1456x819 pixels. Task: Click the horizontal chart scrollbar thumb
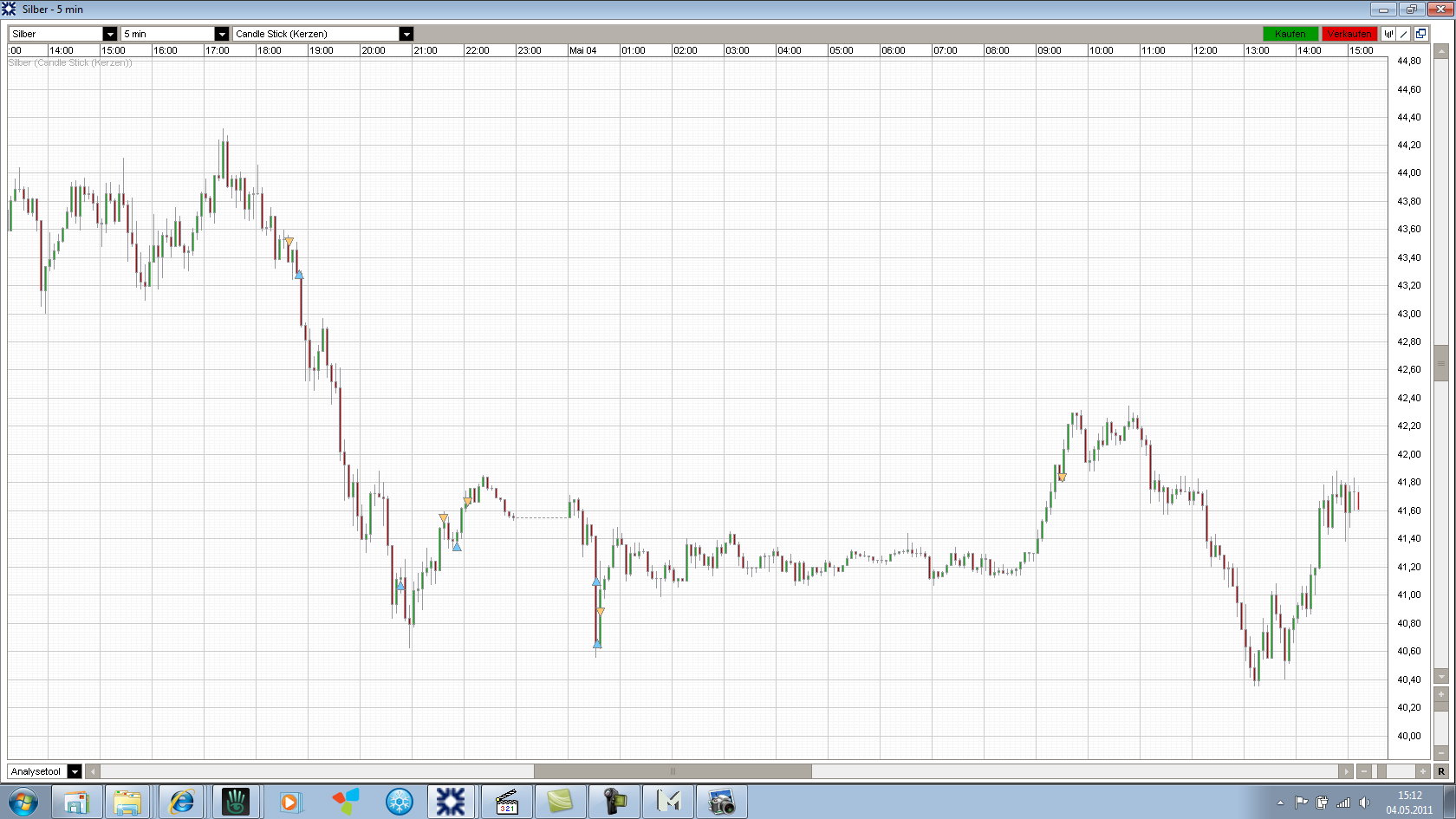[673, 771]
